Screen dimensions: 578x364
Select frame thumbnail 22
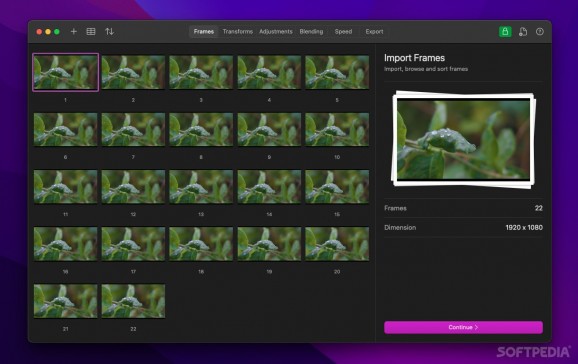(133, 301)
